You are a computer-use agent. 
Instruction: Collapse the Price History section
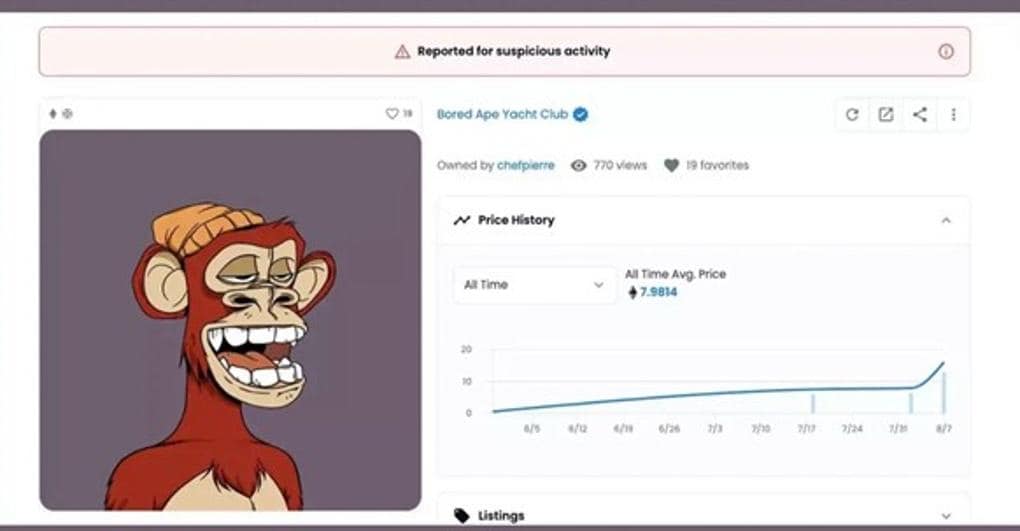coord(946,221)
